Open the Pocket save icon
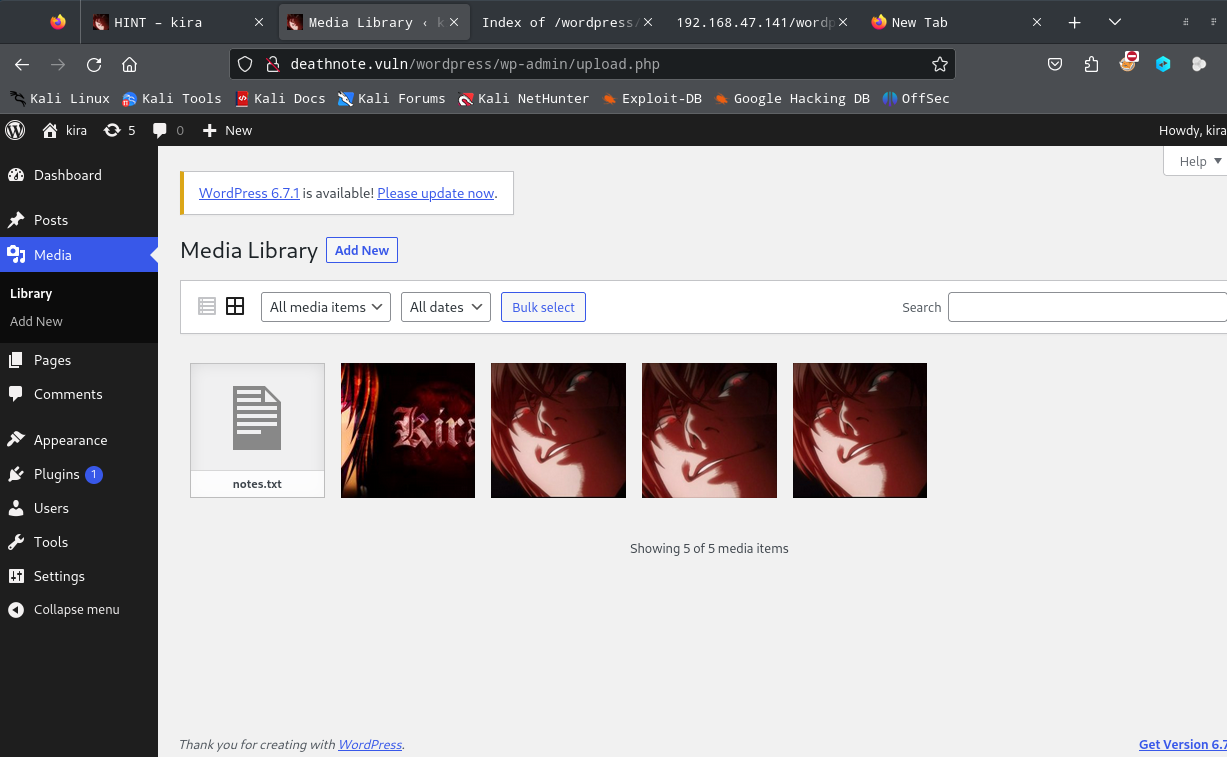The width and height of the screenshot is (1227, 757). [1055, 64]
